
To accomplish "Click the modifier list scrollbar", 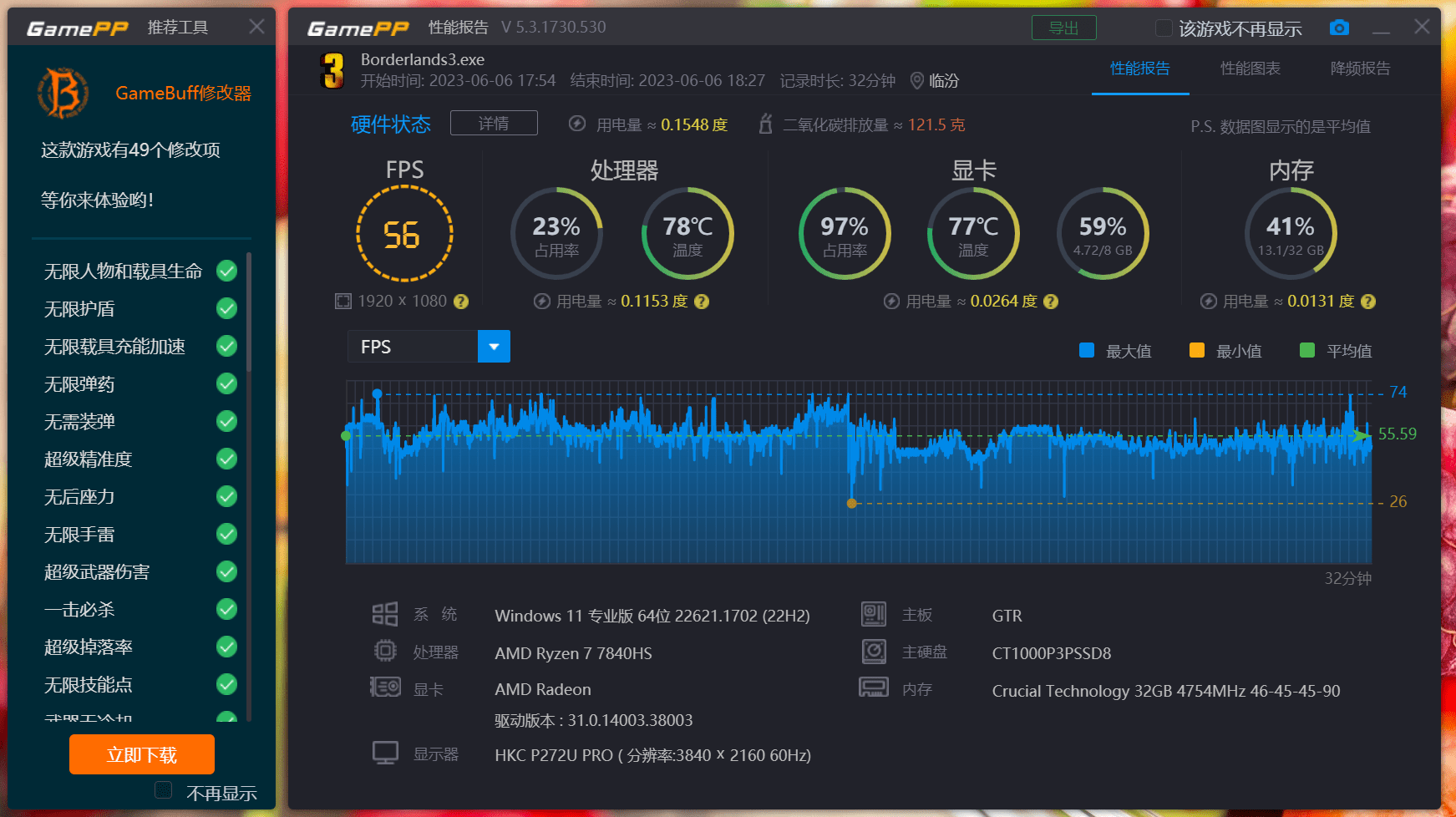I will [248, 313].
